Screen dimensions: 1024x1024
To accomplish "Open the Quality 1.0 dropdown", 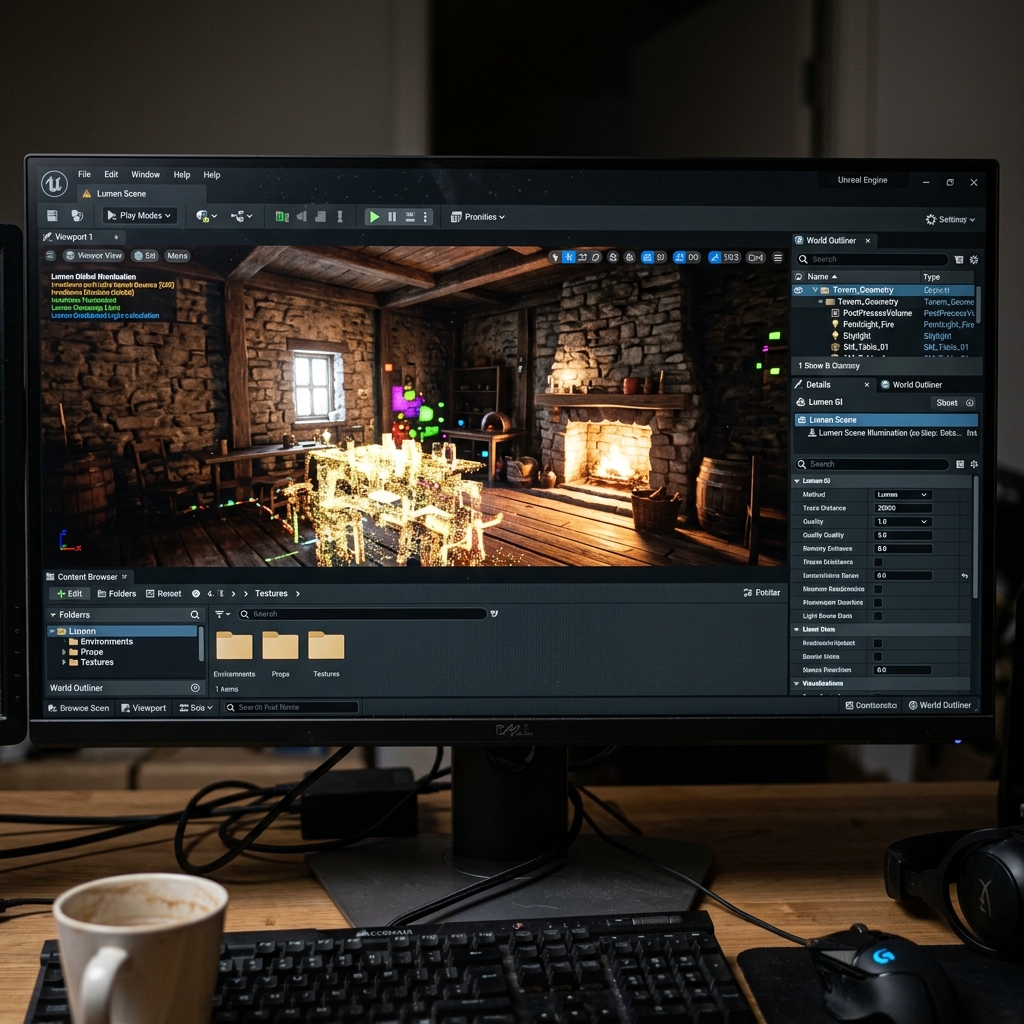I will coord(903,522).
